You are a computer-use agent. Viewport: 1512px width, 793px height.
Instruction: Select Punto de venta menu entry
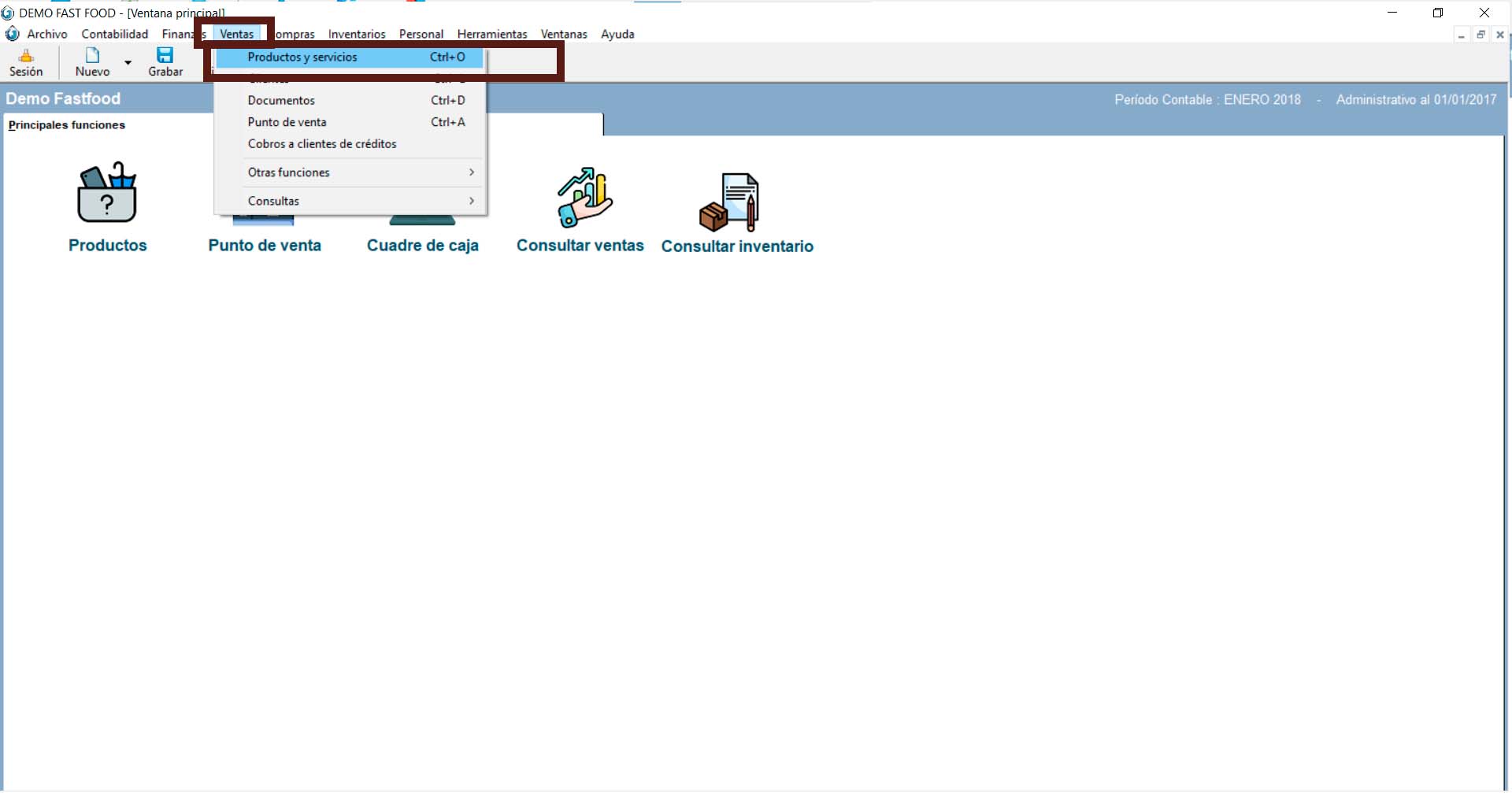click(287, 122)
